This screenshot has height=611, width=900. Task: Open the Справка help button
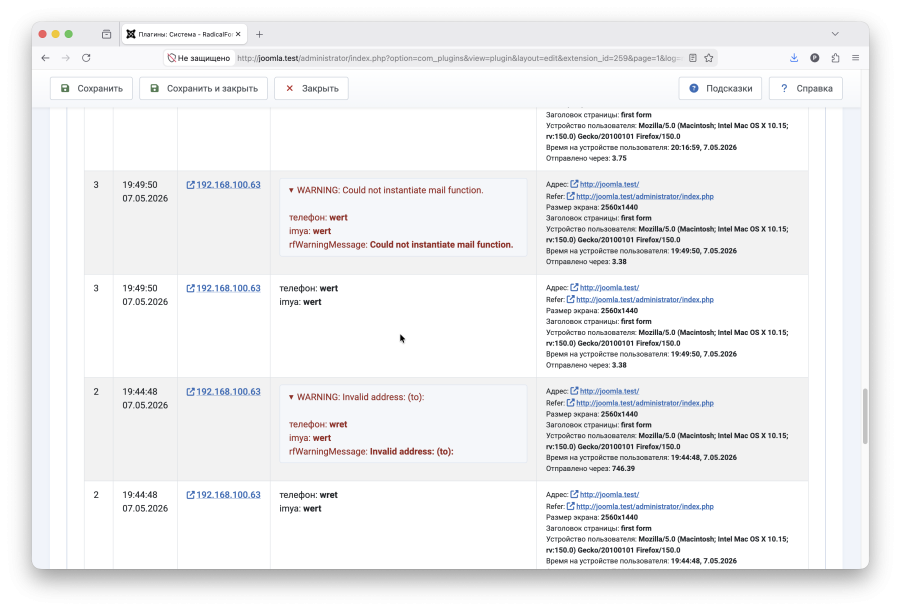805,88
